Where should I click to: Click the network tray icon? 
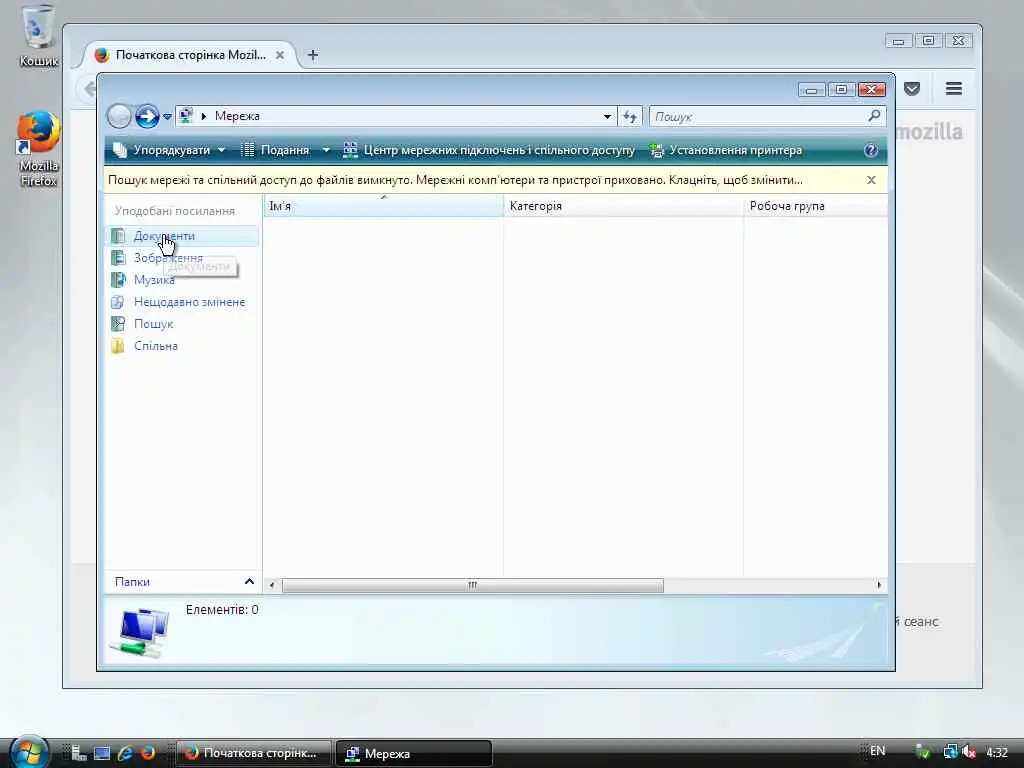(x=950, y=752)
